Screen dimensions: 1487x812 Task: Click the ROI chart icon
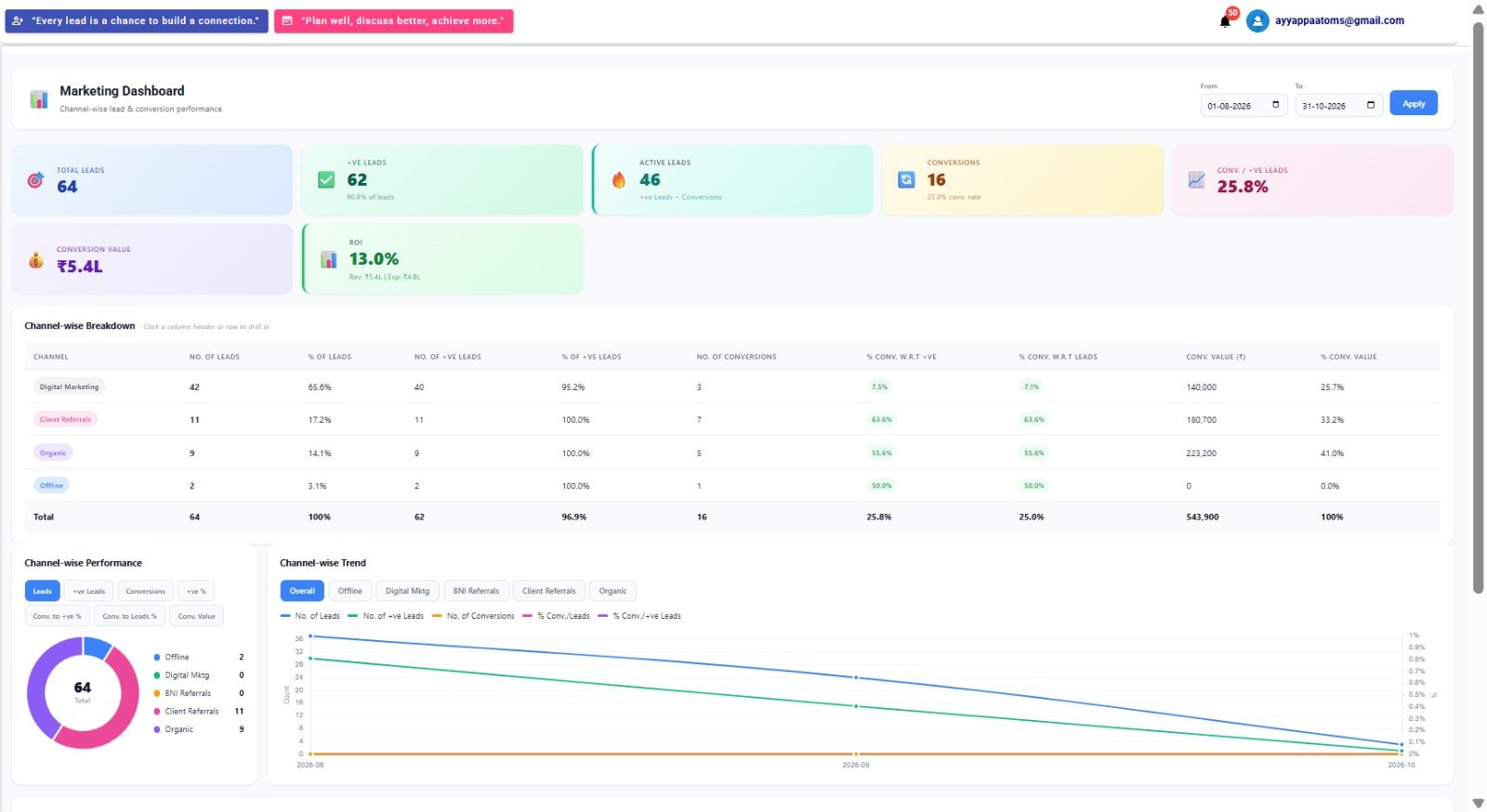(328, 259)
